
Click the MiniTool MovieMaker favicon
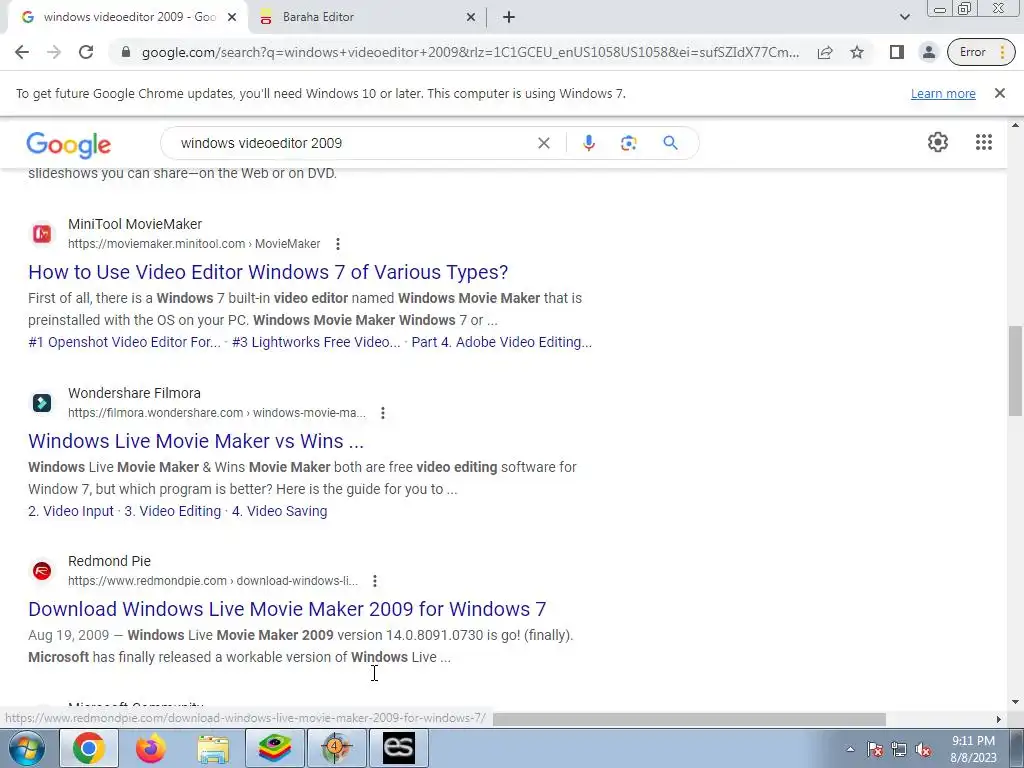click(x=42, y=234)
